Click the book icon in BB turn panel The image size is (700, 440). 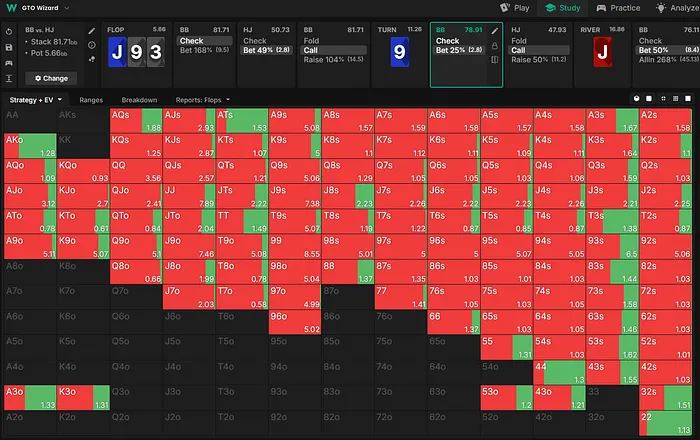(495, 60)
